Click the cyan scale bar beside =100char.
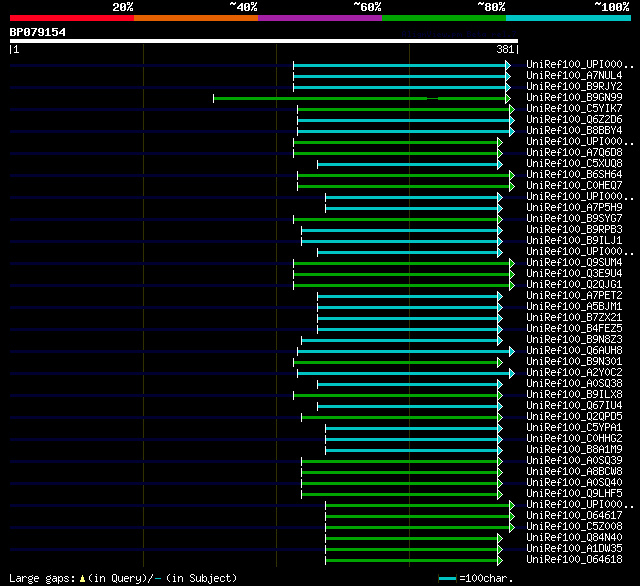The height and width of the screenshot is (586, 640). pyautogui.click(x=447, y=579)
